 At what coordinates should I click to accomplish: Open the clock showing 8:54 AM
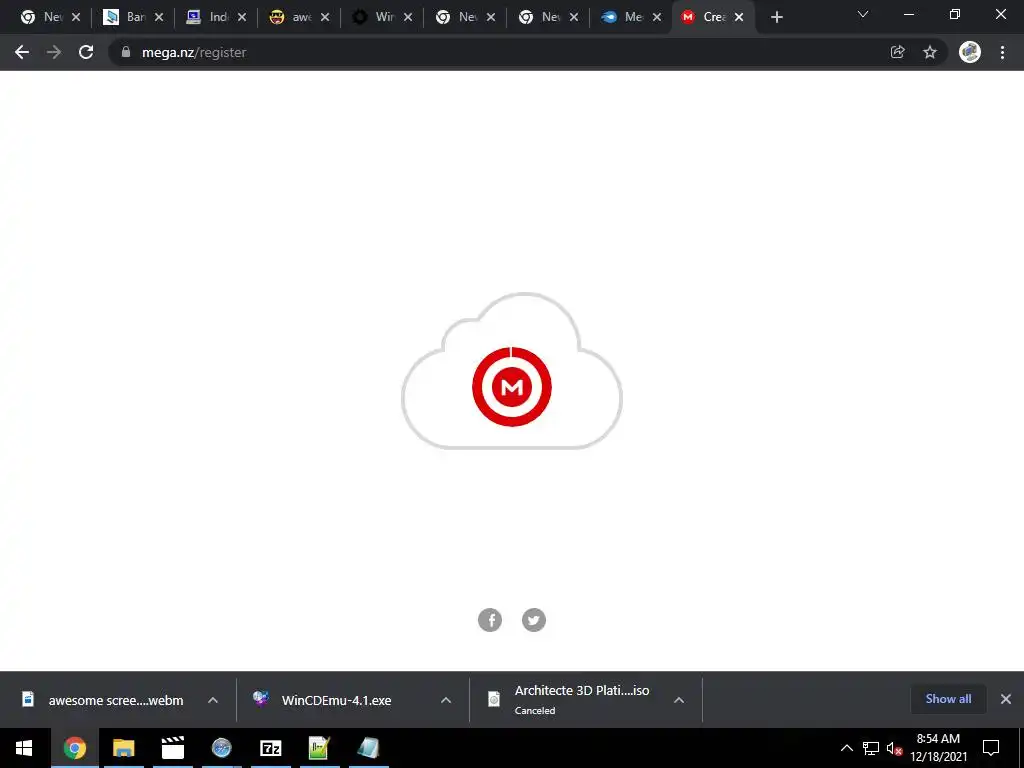click(x=938, y=748)
